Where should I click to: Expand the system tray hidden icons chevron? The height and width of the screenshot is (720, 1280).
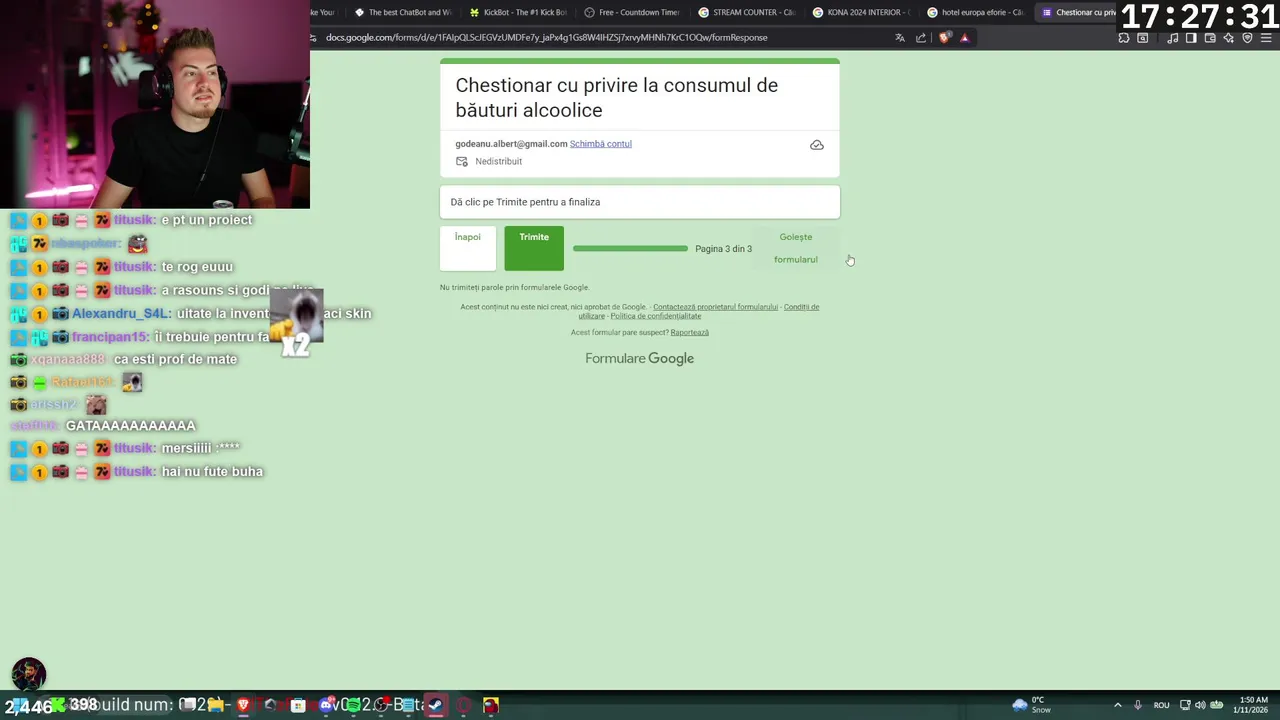1118,705
